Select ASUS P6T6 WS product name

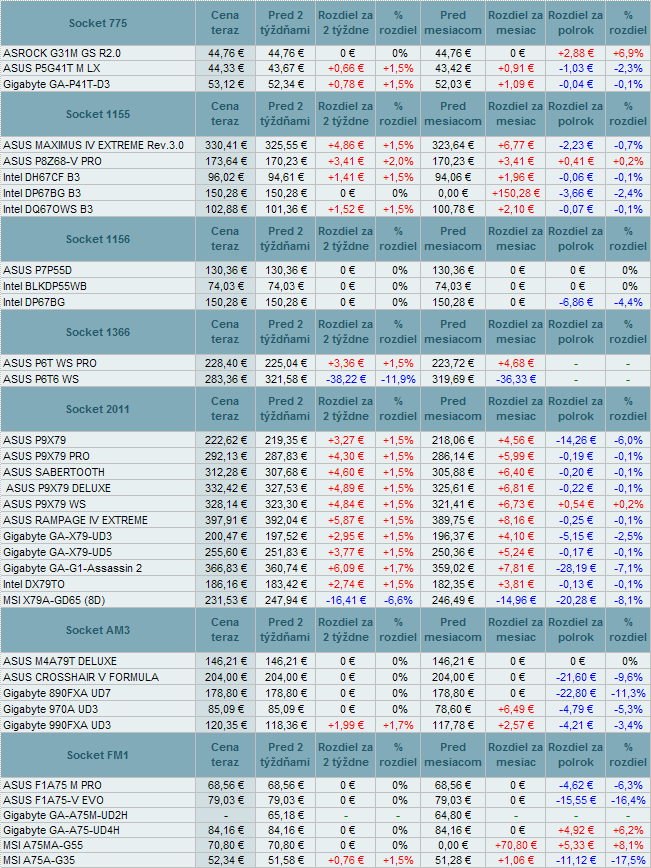(41, 379)
